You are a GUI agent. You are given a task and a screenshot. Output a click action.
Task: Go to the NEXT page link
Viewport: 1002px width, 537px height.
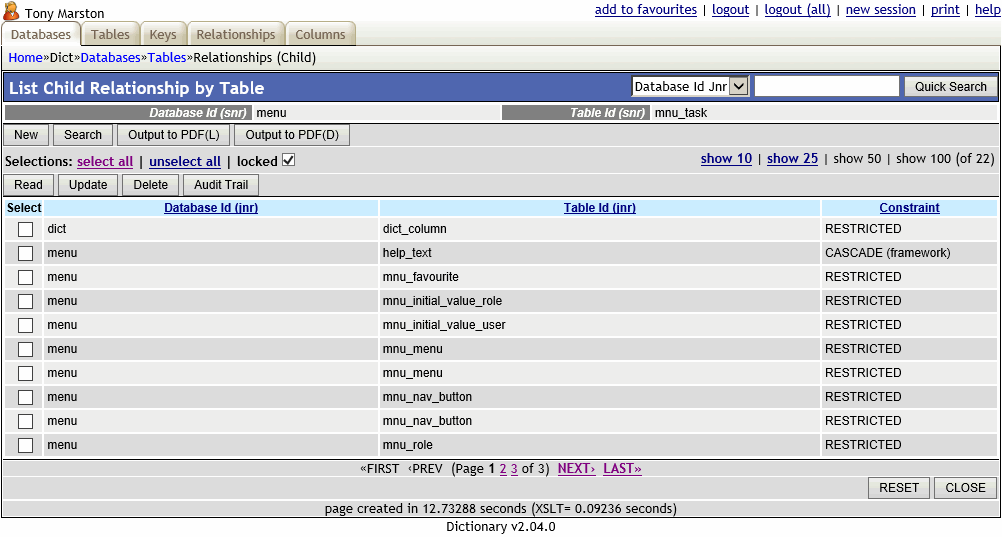(576, 469)
